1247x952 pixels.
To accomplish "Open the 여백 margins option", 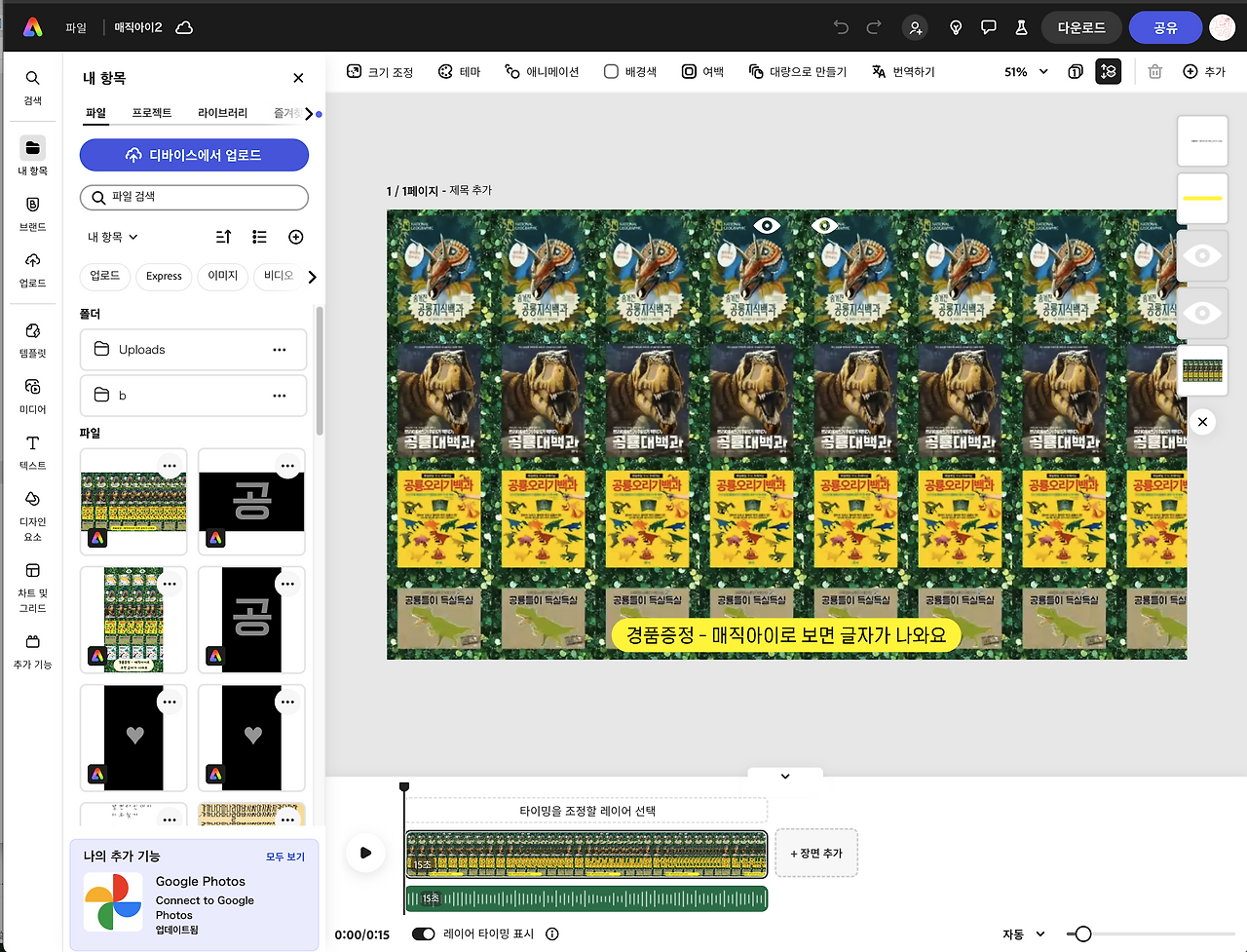I will 702,71.
